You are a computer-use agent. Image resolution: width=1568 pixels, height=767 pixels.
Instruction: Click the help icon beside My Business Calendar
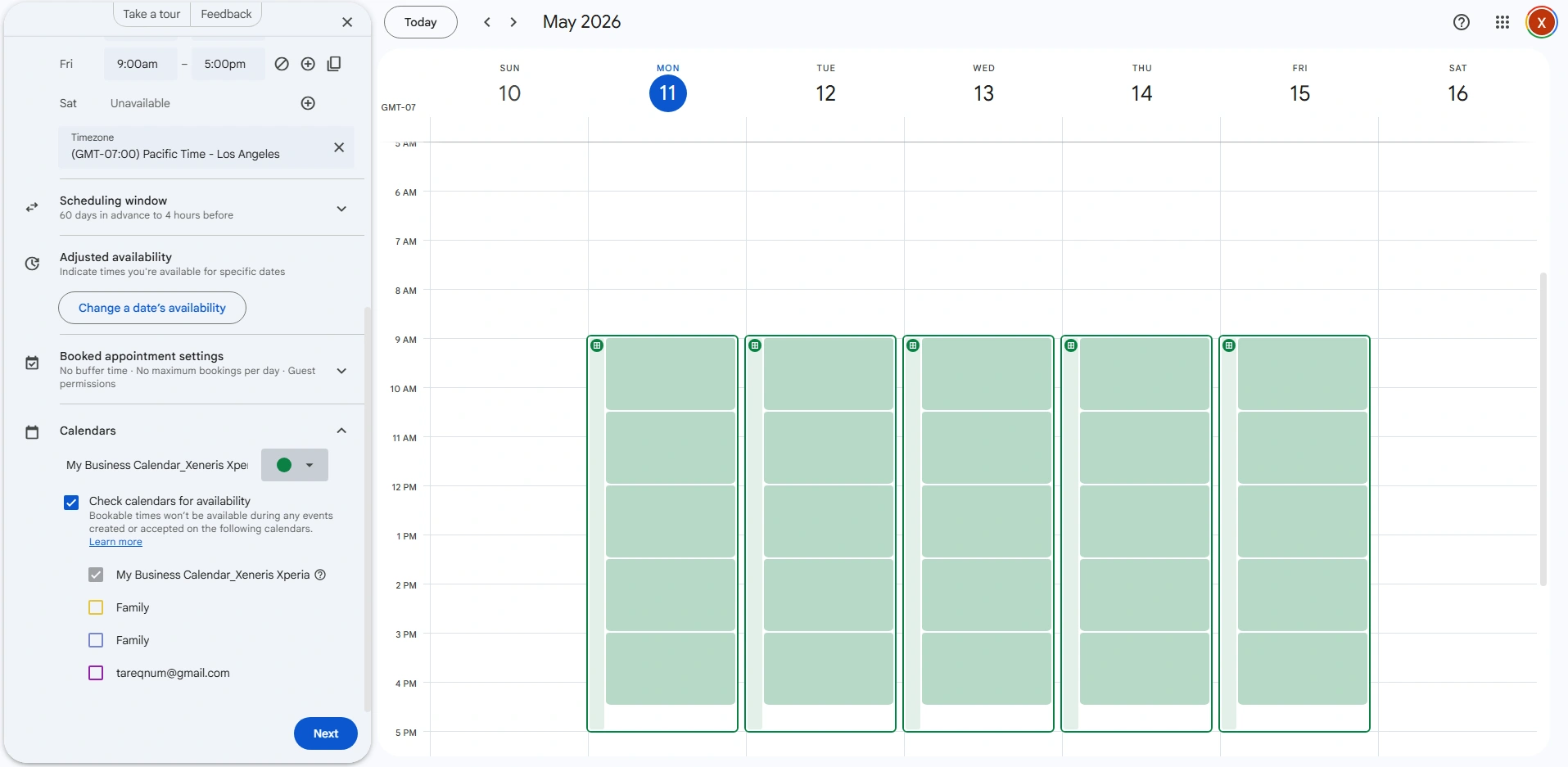[x=320, y=575]
